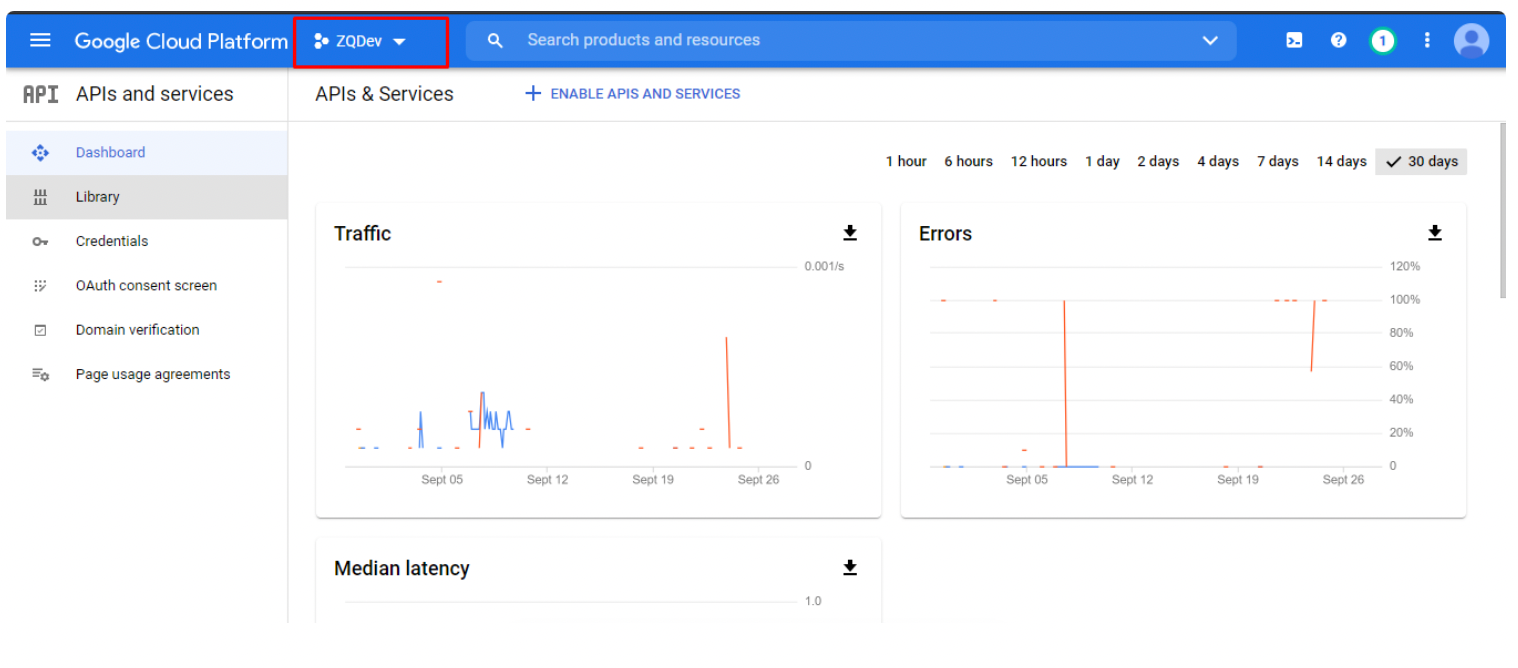
Task: Open Library in the sidebar
Action: (146, 197)
